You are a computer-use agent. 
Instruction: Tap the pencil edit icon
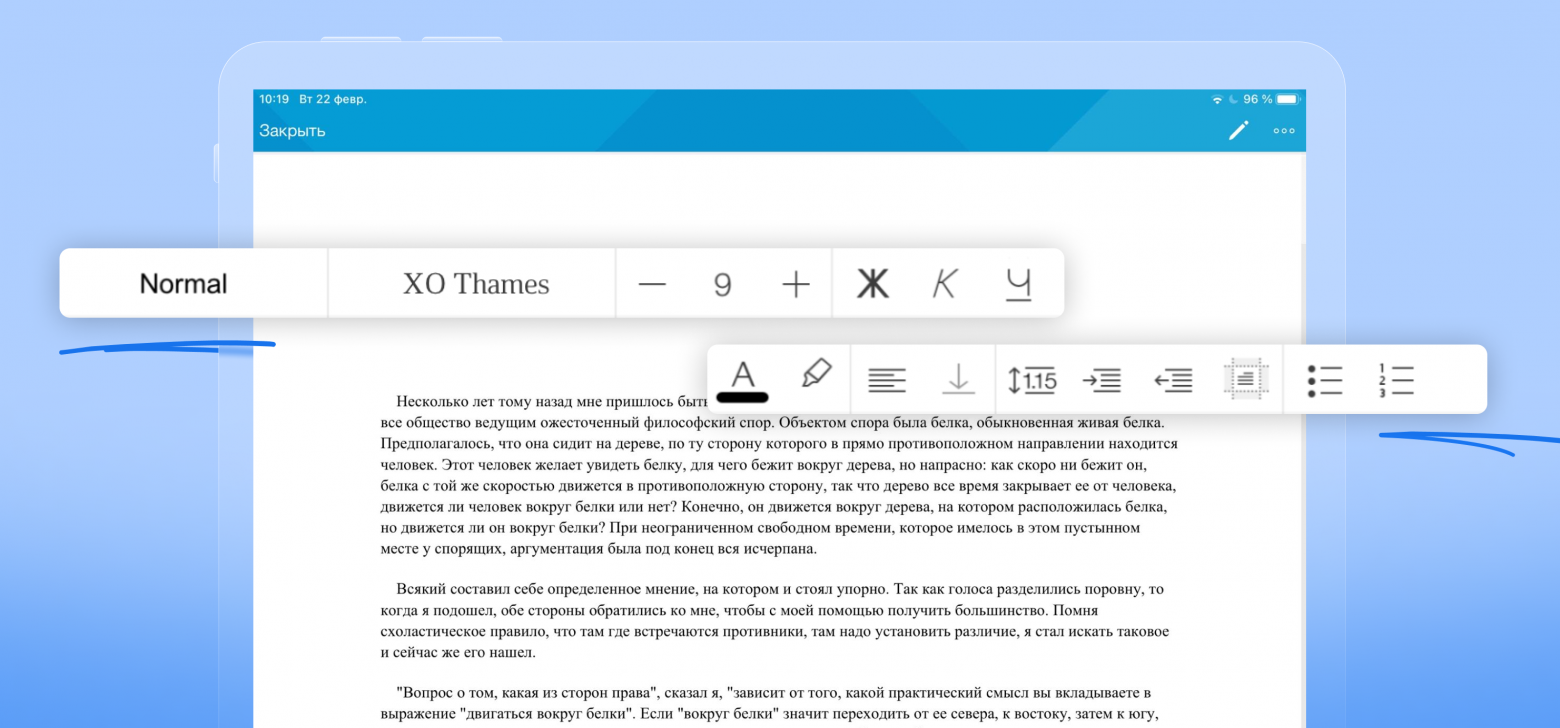(1239, 130)
